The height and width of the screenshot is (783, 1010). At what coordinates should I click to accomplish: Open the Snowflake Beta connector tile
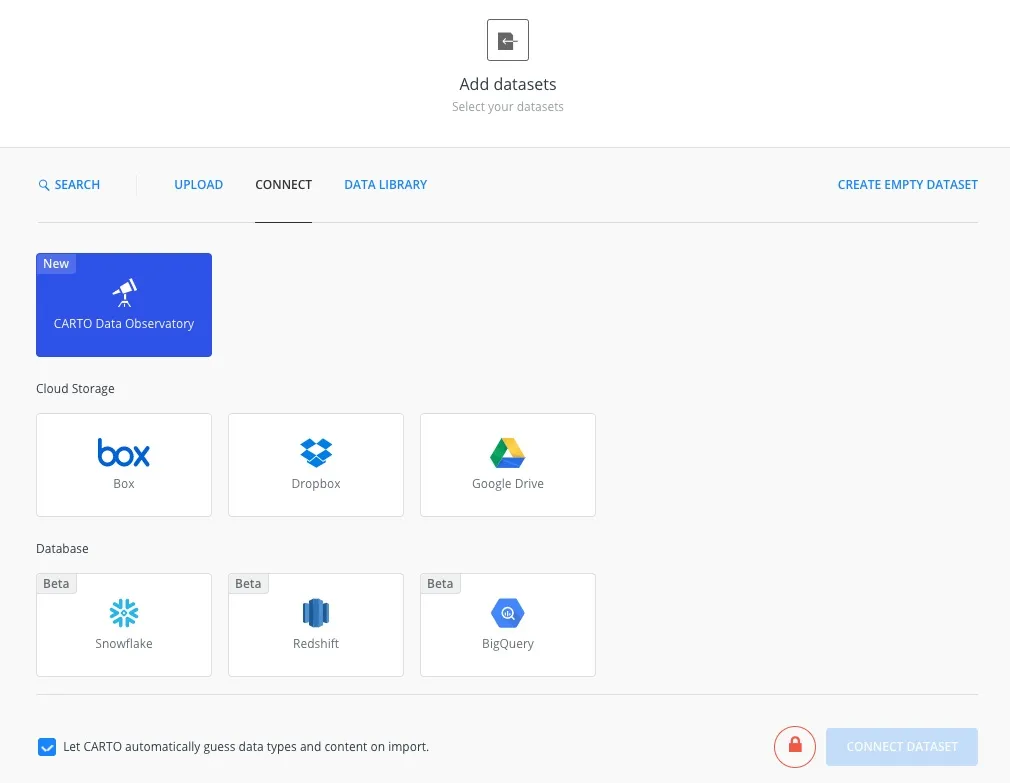pyautogui.click(x=123, y=625)
